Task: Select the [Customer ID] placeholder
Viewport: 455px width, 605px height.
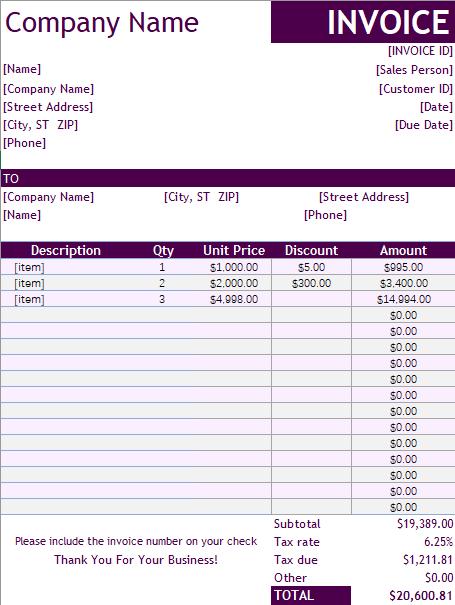Action: [416, 89]
